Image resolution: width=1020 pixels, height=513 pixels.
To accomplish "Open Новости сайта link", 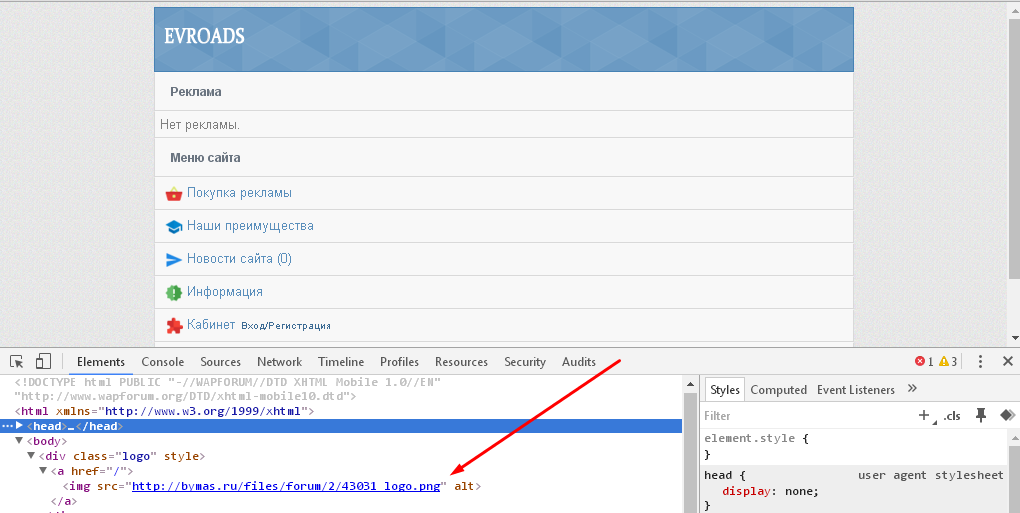I will pos(239,259).
